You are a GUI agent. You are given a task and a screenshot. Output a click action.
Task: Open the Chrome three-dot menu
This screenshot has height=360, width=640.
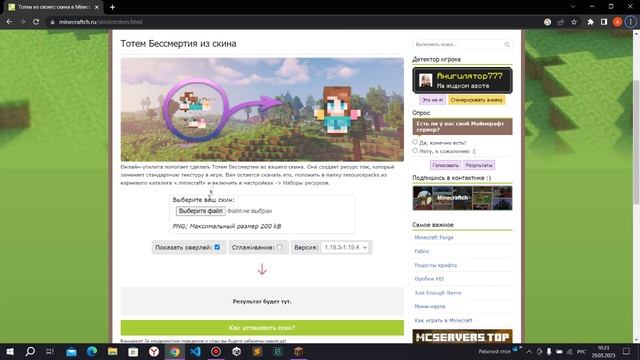[631, 22]
